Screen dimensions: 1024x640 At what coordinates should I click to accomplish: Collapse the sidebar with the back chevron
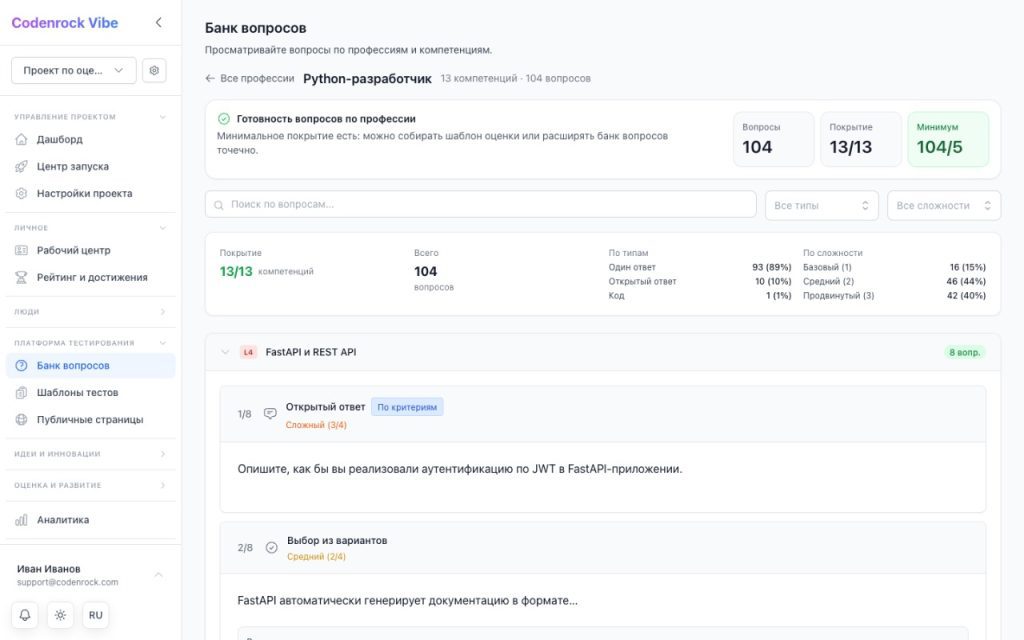pos(159,23)
